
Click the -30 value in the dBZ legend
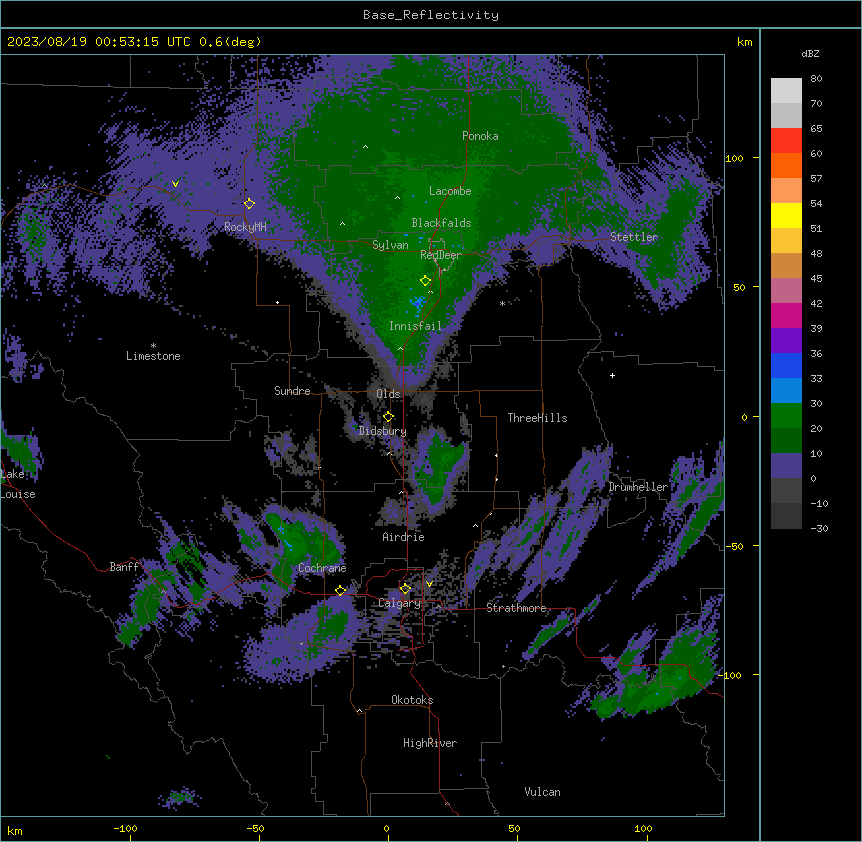[x=819, y=528]
